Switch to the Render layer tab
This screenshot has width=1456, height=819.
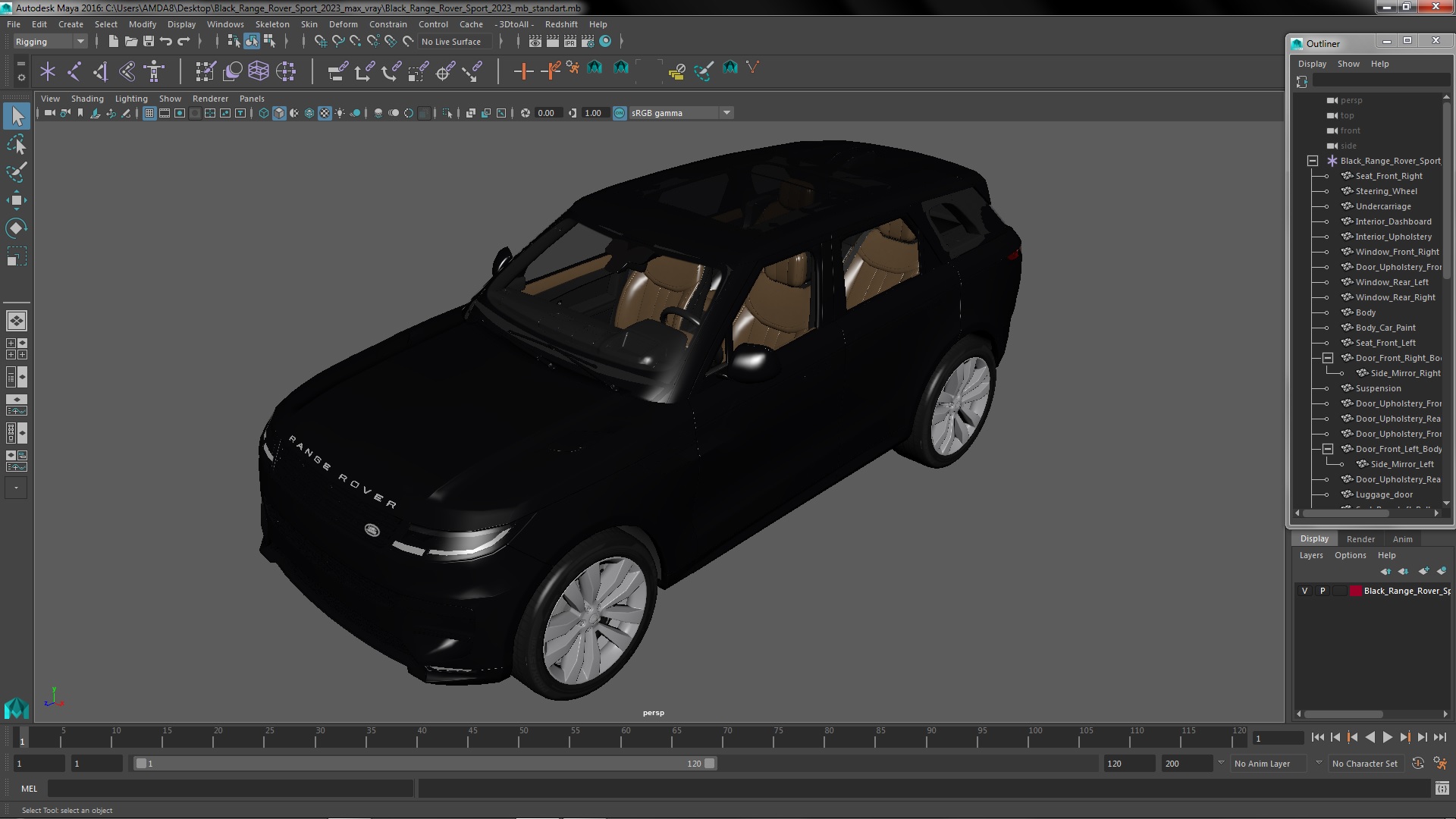(x=1360, y=539)
